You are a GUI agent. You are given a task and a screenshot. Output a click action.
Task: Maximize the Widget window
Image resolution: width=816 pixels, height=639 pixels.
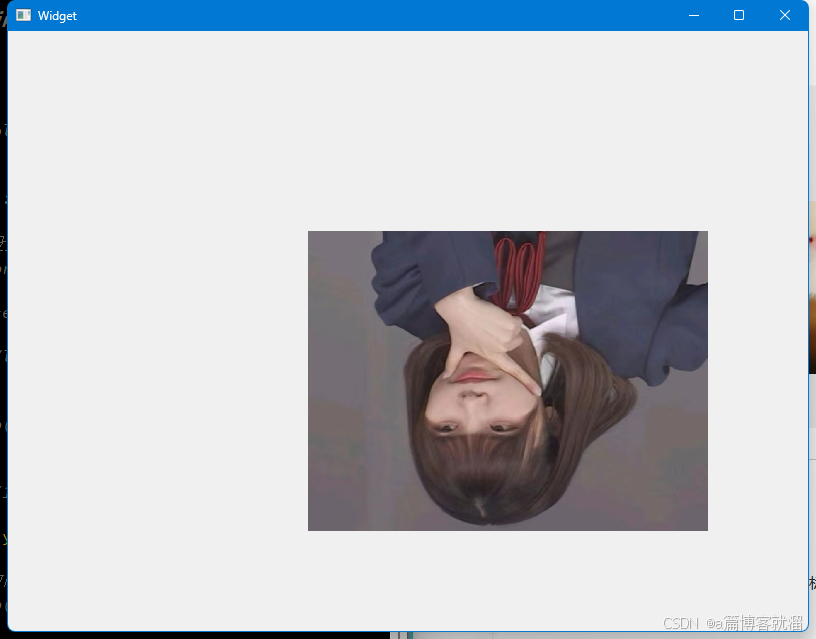738,15
